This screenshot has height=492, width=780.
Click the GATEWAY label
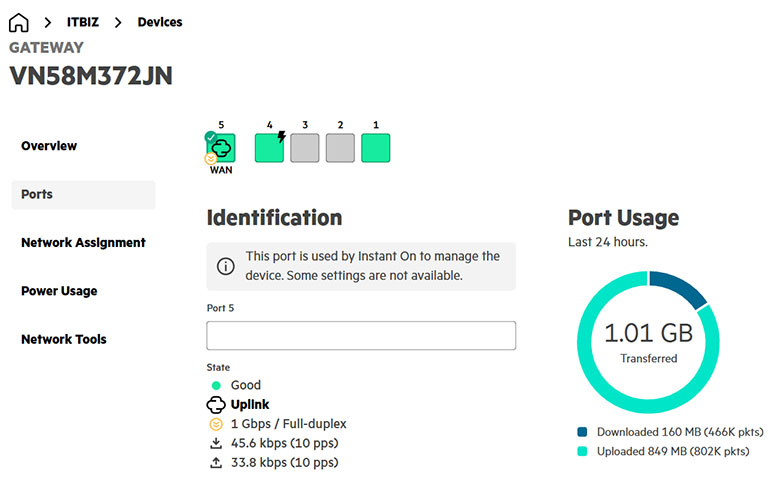[x=46, y=48]
